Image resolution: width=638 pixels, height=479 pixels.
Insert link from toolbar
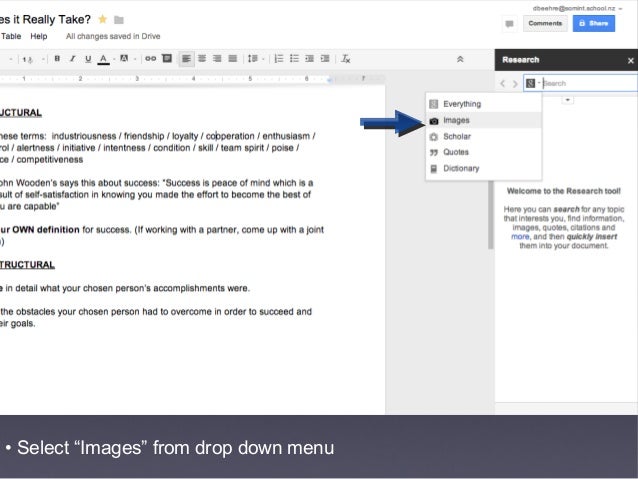[150, 58]
